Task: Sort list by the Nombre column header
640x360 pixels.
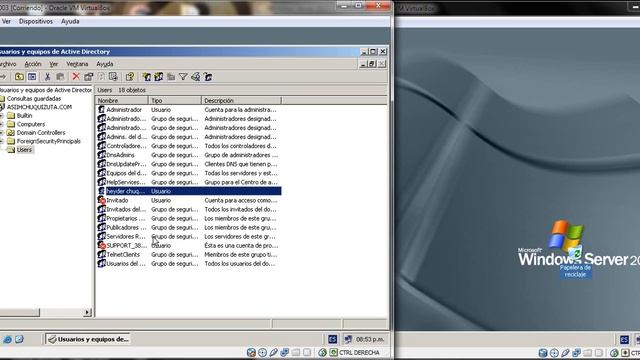Action: [122, 100]
